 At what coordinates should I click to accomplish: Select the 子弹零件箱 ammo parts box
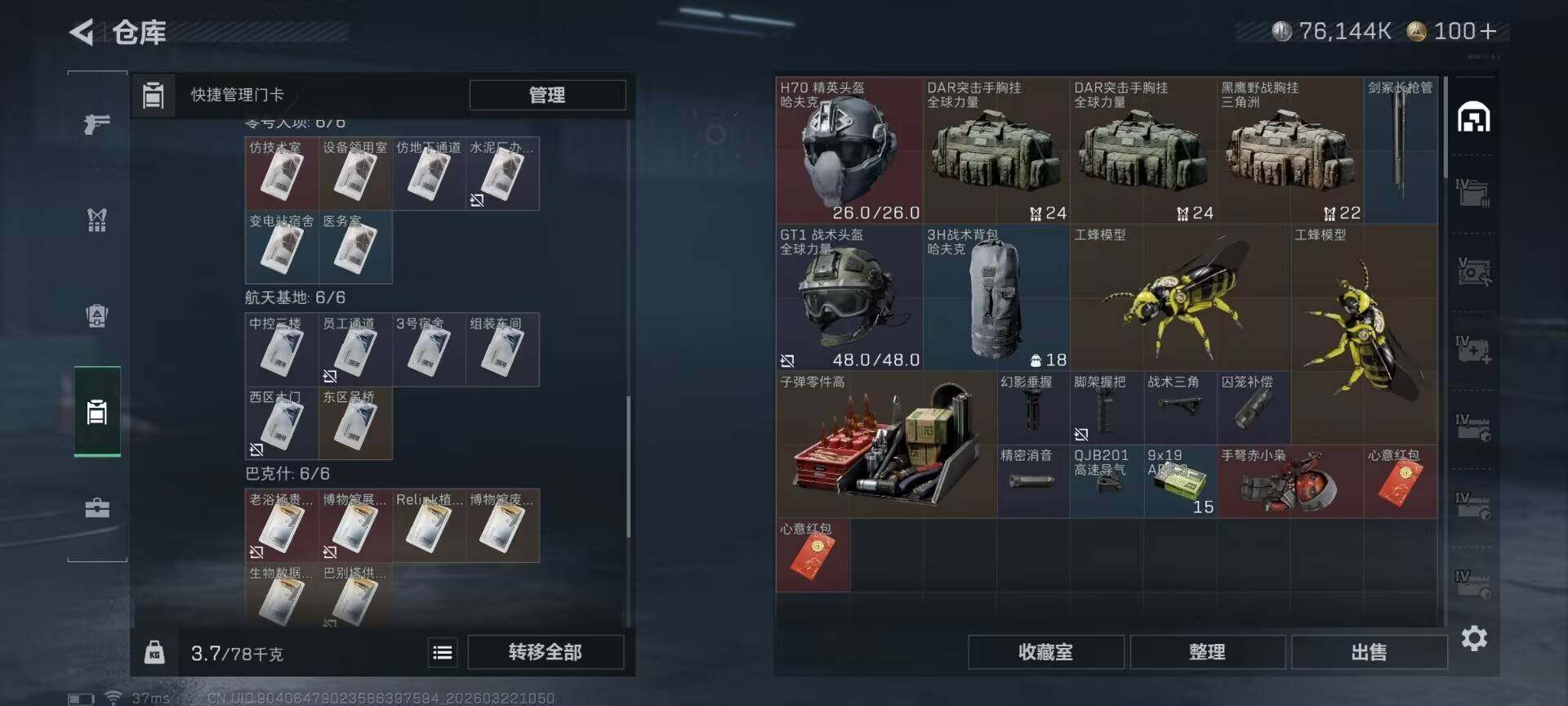pyautogui.click(x=886, y=445)
